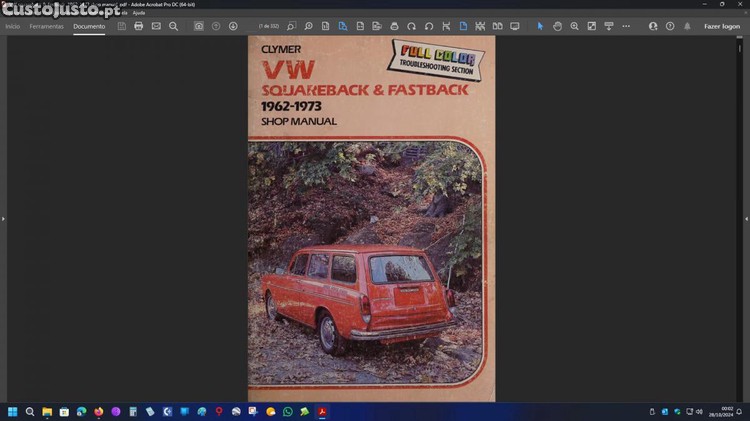Click the page number input field
Viewport: 750px width, 421px height.
coord(269,26)
